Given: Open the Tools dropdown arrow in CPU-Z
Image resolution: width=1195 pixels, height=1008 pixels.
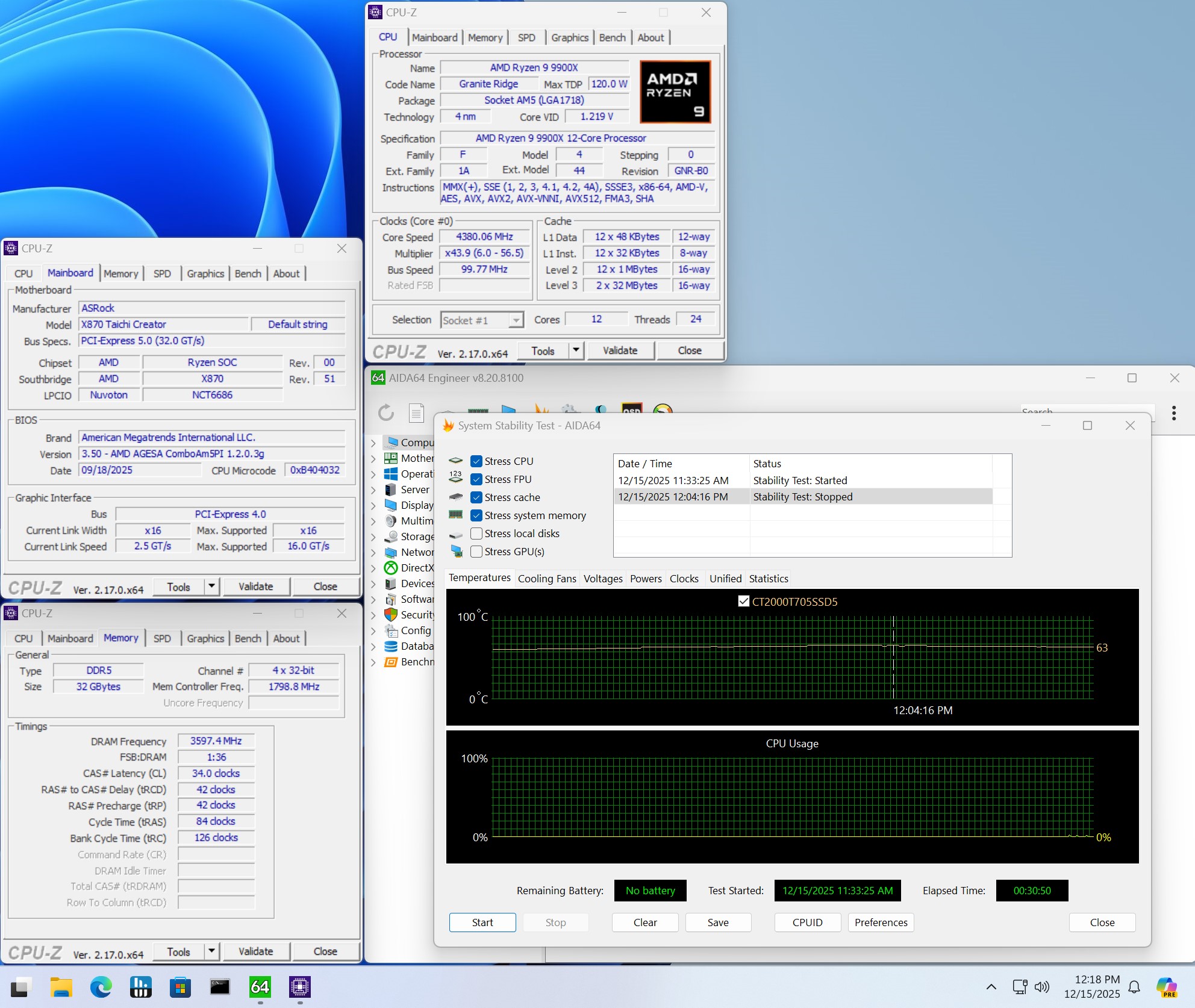Looking at the screenshot, I should (x=576, y=350).
